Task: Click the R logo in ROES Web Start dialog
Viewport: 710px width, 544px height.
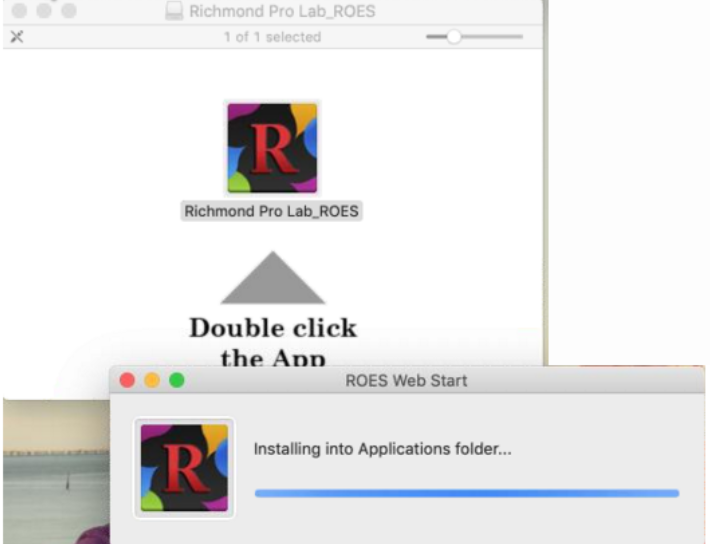Action: (x=184, y=467)
